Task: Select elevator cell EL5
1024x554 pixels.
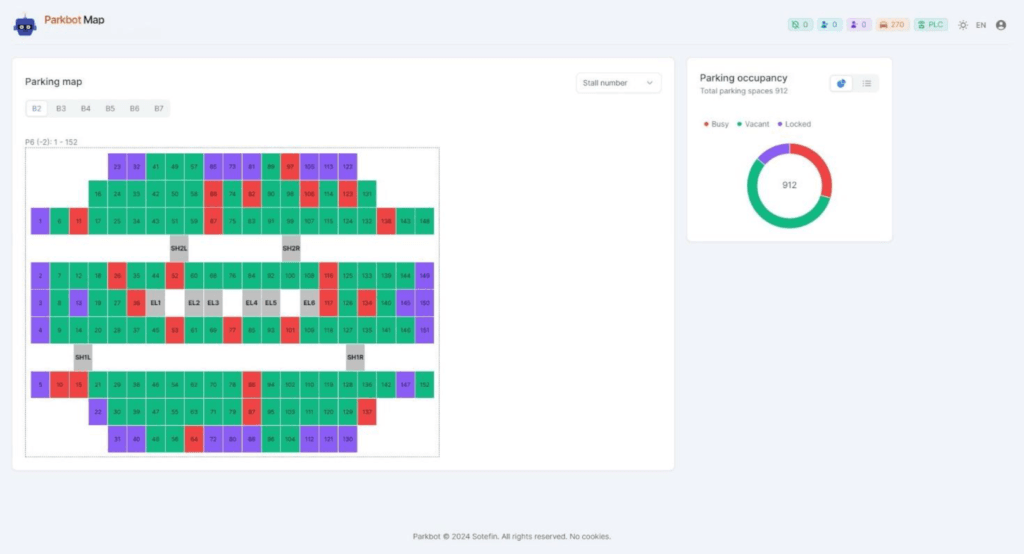Action: click(x=270, y=303)
